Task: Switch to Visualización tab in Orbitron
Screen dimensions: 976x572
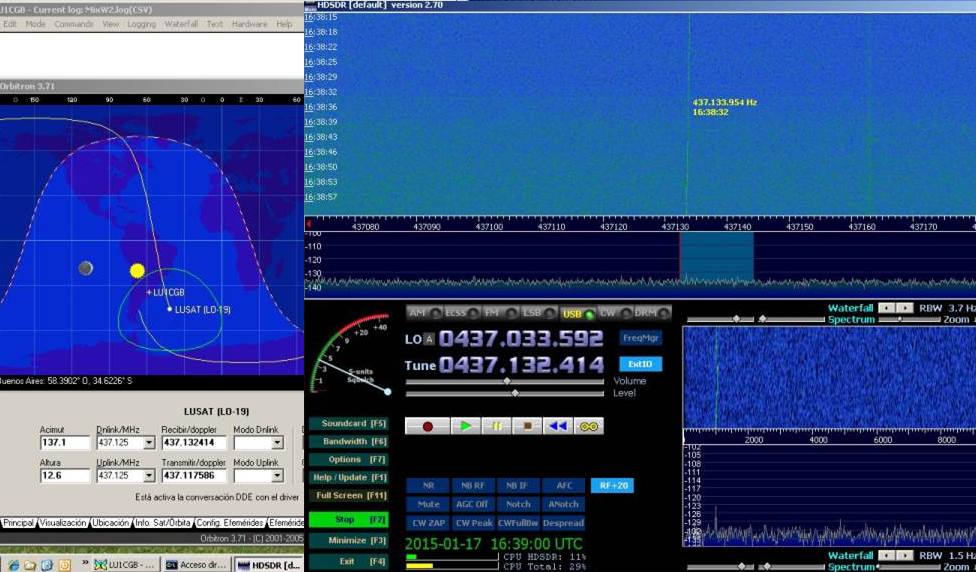Action: 63,523
